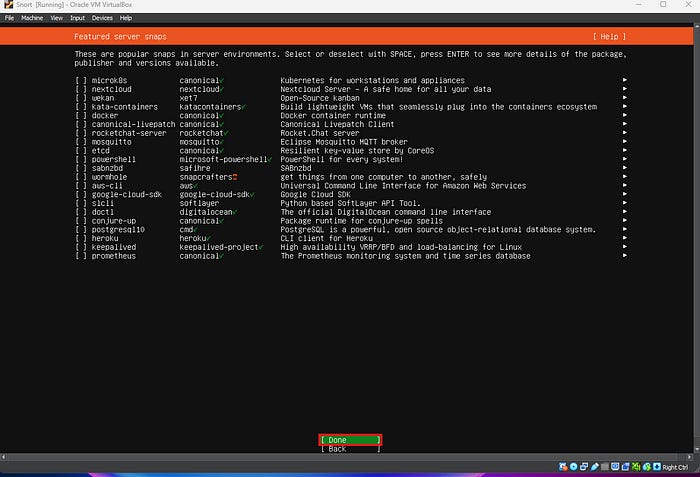Viewport: 700px width, 477px height.
Task: Click the "snapcrafters" publisher text
Action: coord(206,177)
